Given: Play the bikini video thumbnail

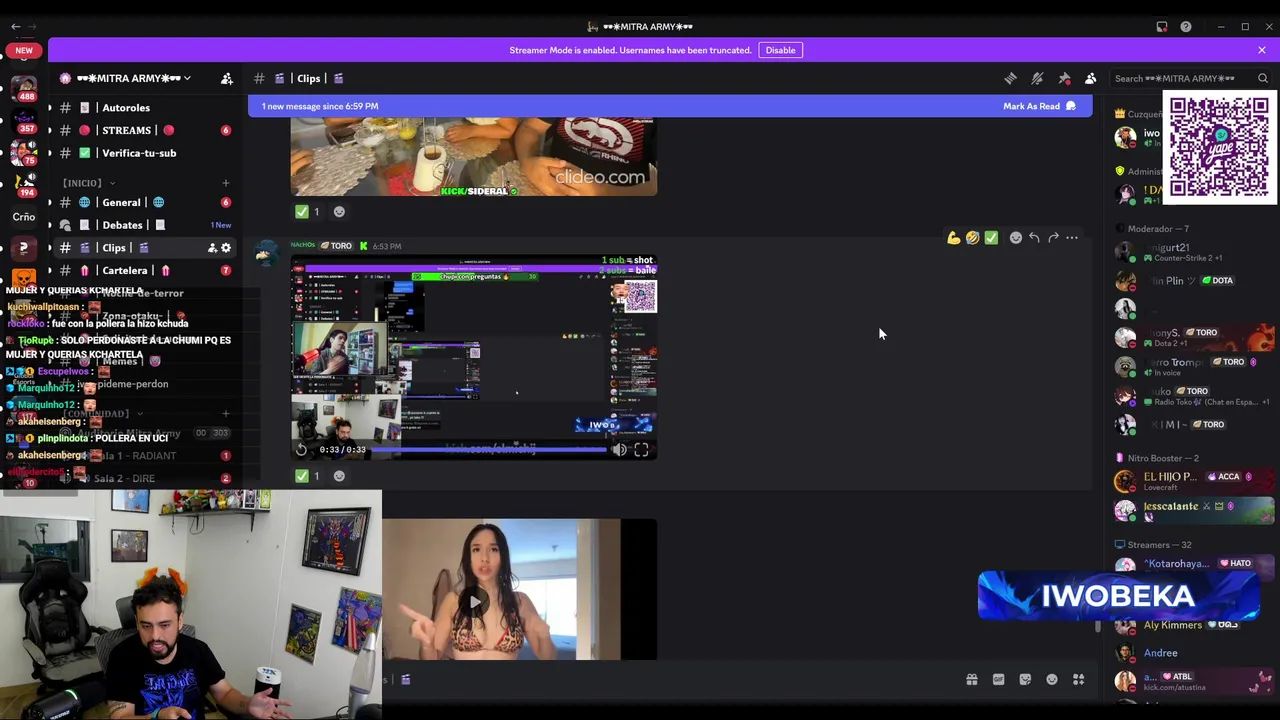Looking at the screenshot, I should click(x=473, y=601).
